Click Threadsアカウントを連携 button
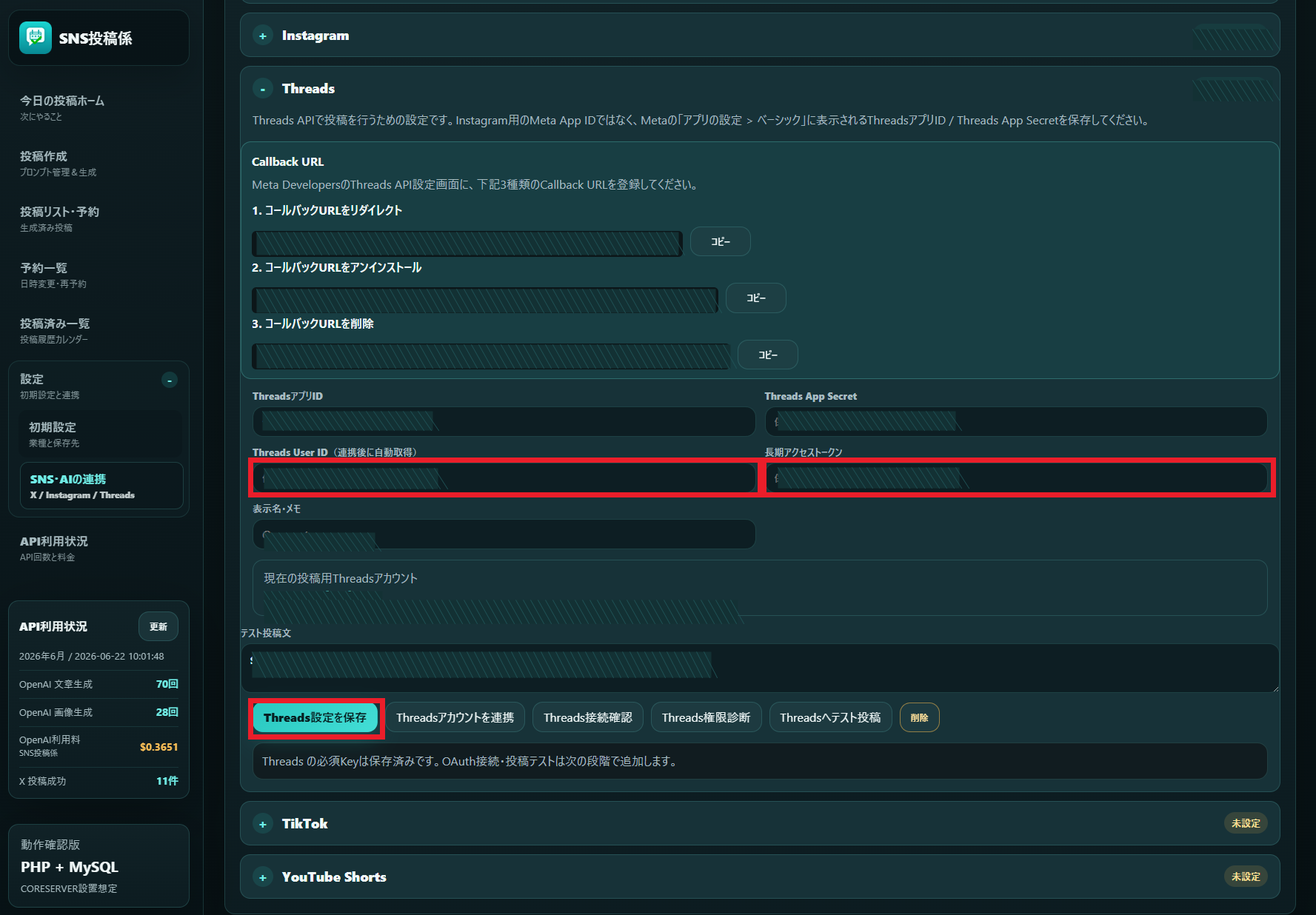Image resolution: width=1316 pixels, height=915 pixels. pyautogui.click(x=455, y=717)
